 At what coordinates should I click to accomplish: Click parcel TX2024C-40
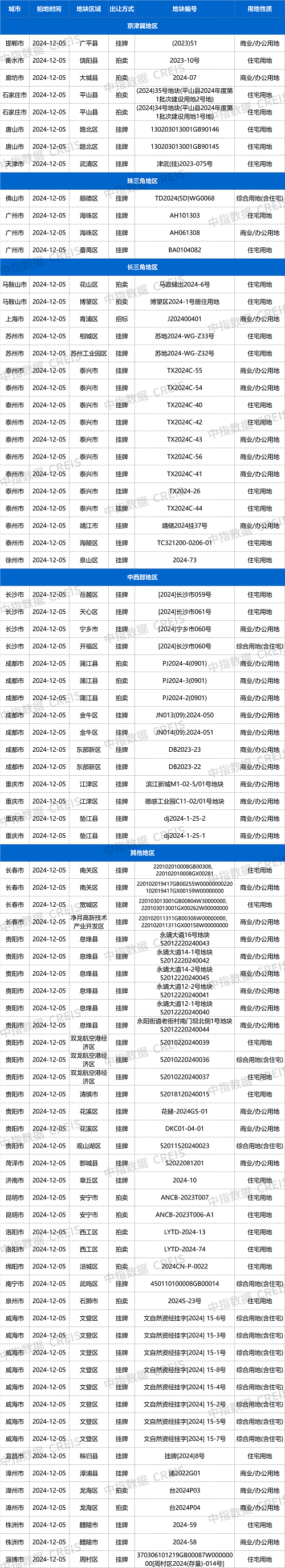click(x=185, y=405)
